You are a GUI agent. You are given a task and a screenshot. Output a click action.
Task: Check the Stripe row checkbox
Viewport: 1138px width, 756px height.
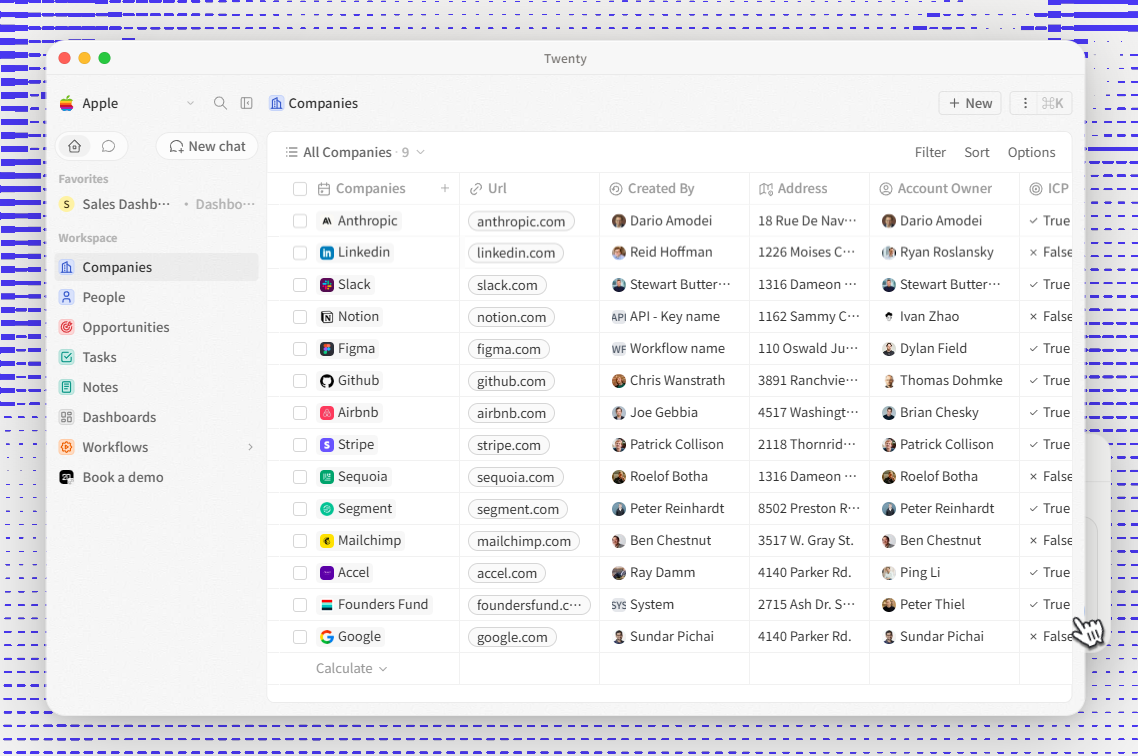(300, 445)
